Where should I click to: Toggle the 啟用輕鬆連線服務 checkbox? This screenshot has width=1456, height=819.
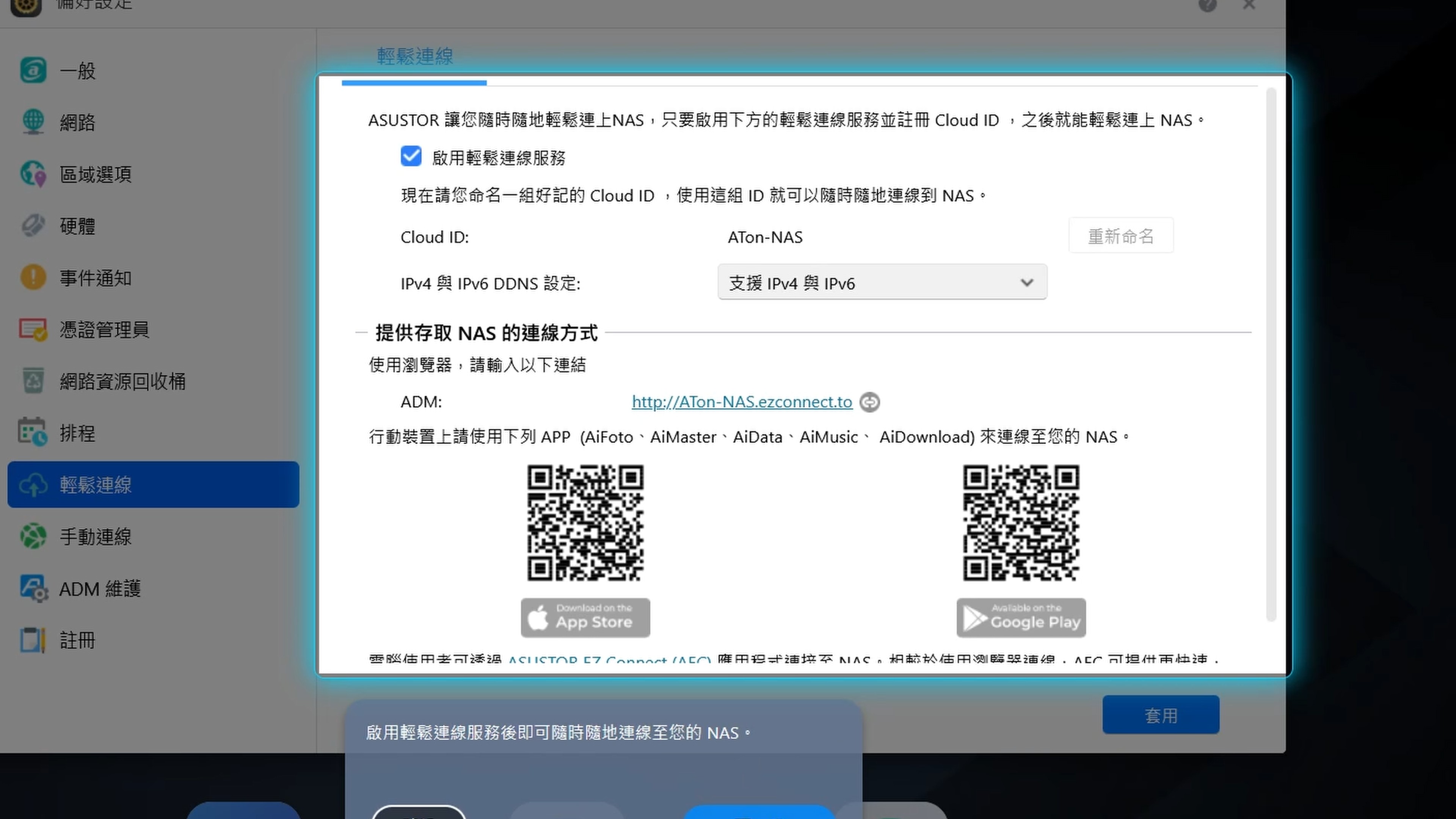[x=411, y=157]
